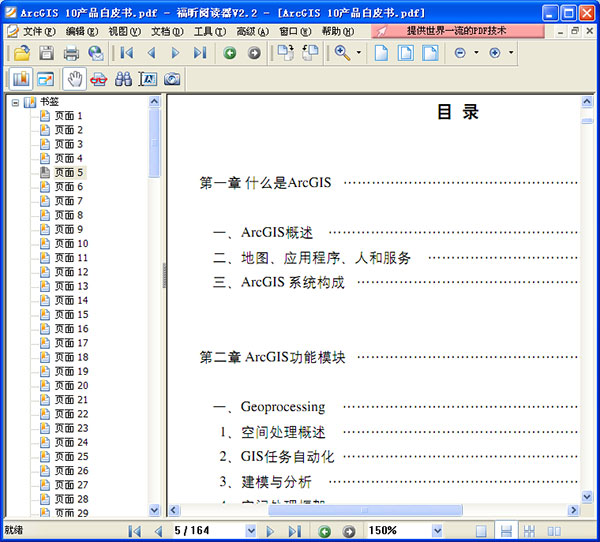Viewport: 600px width, 542px height.
Task: Click the page number field 5 / 164
Action: pos(209,531)
